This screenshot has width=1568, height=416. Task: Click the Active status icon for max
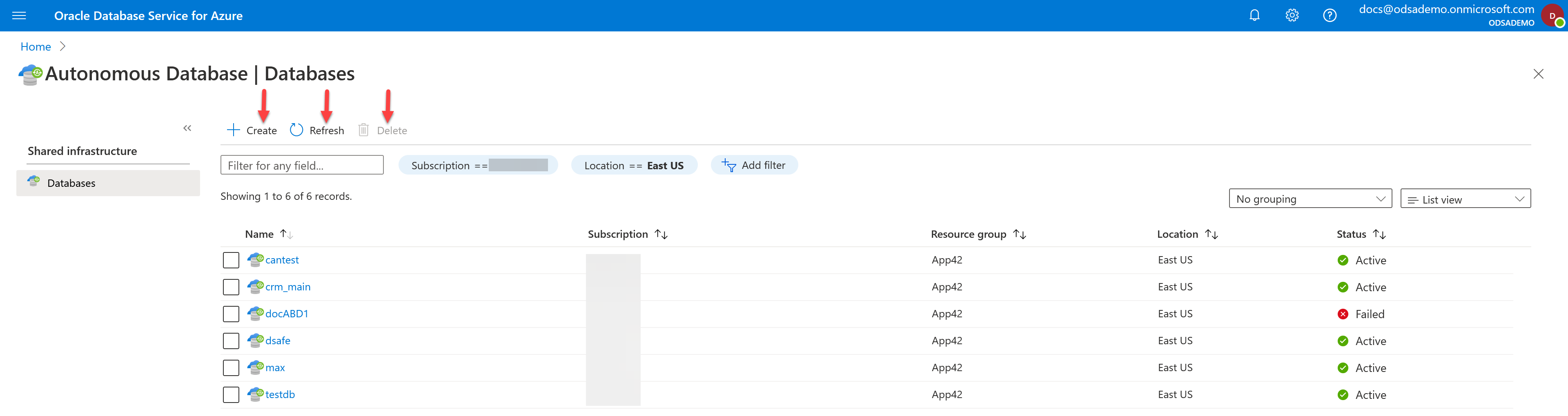tap(1343, 368)
